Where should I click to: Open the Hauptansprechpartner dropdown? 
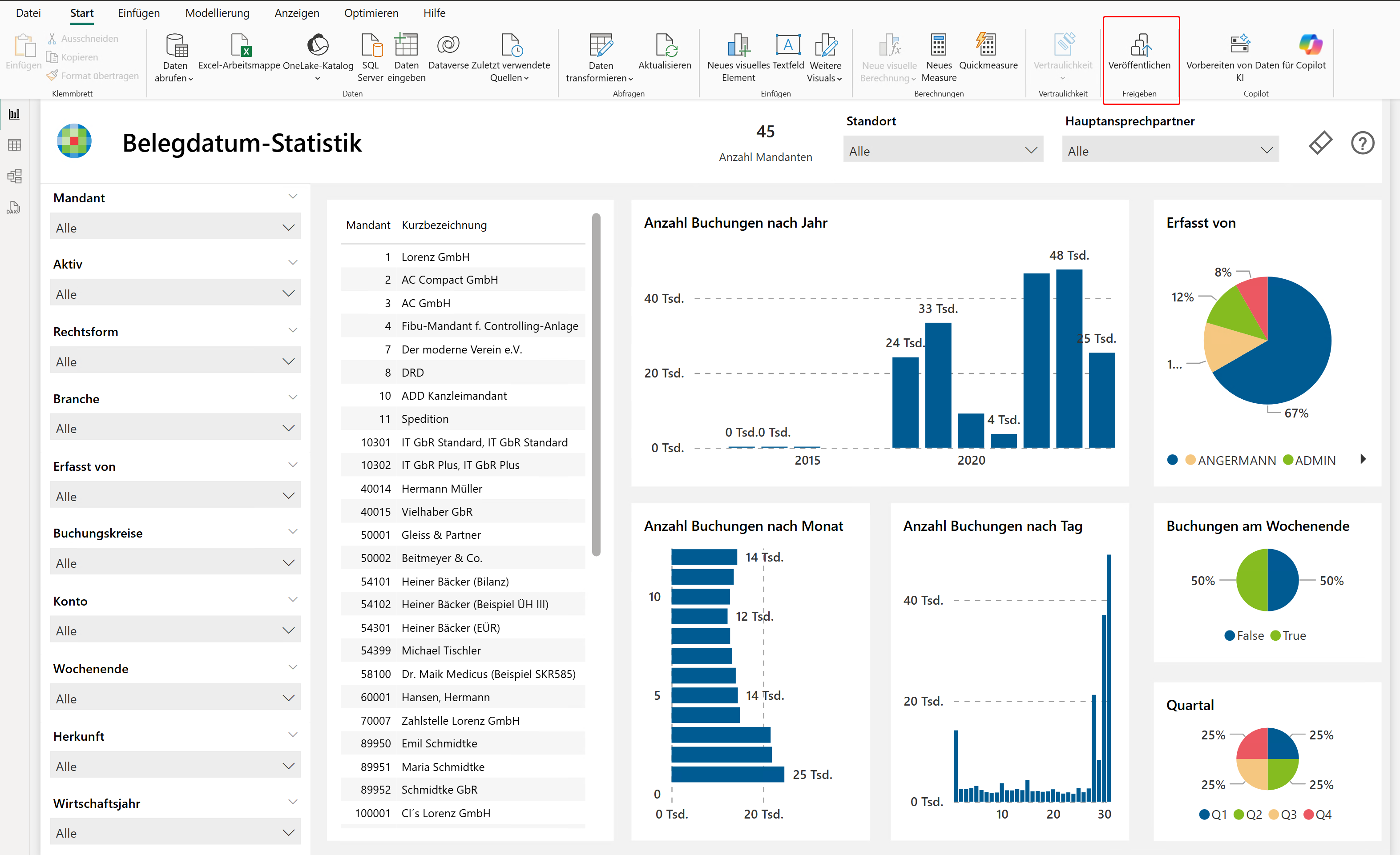tap(1170, 150)
